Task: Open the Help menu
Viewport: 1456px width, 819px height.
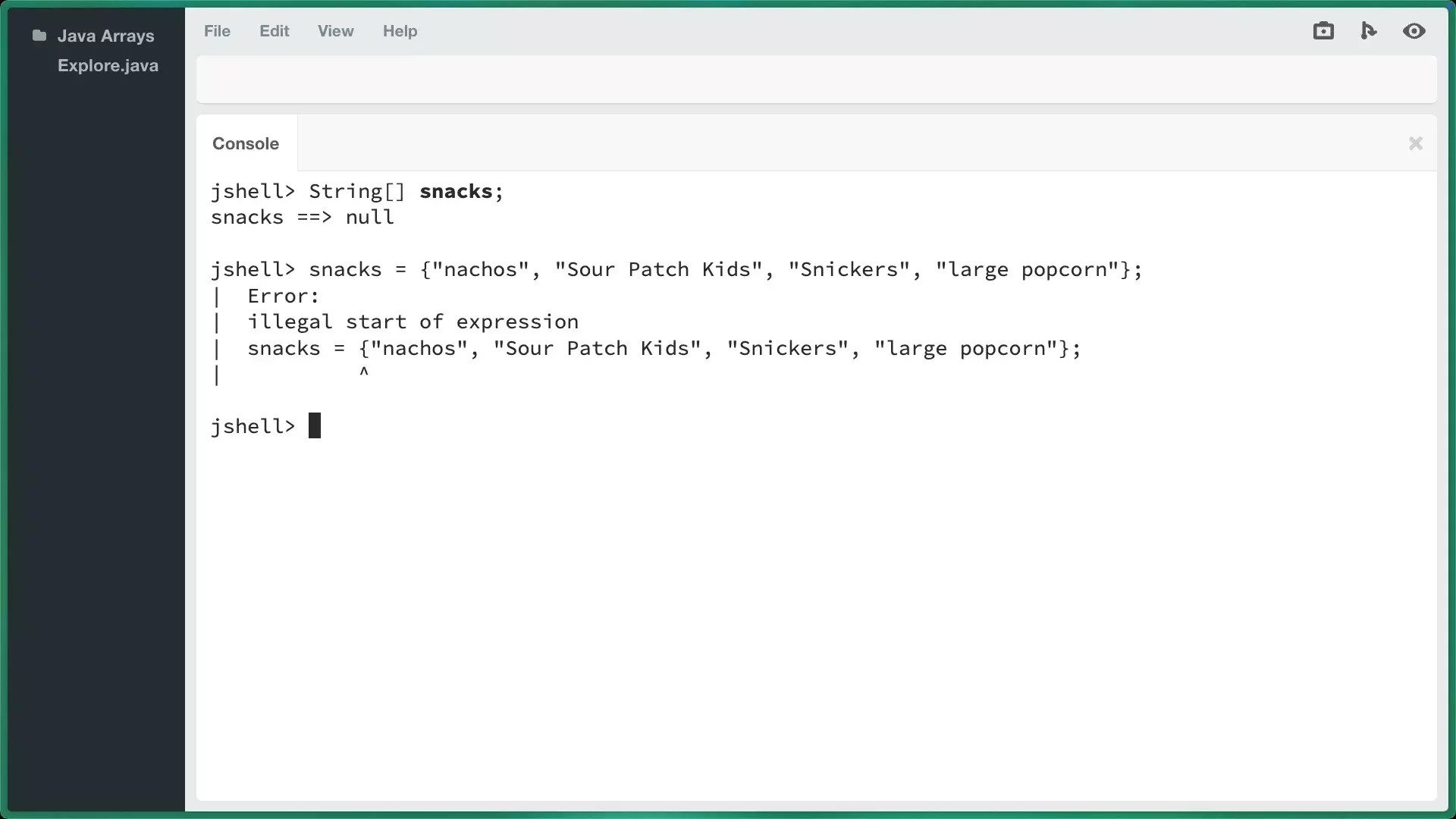Action: point(400,31)
